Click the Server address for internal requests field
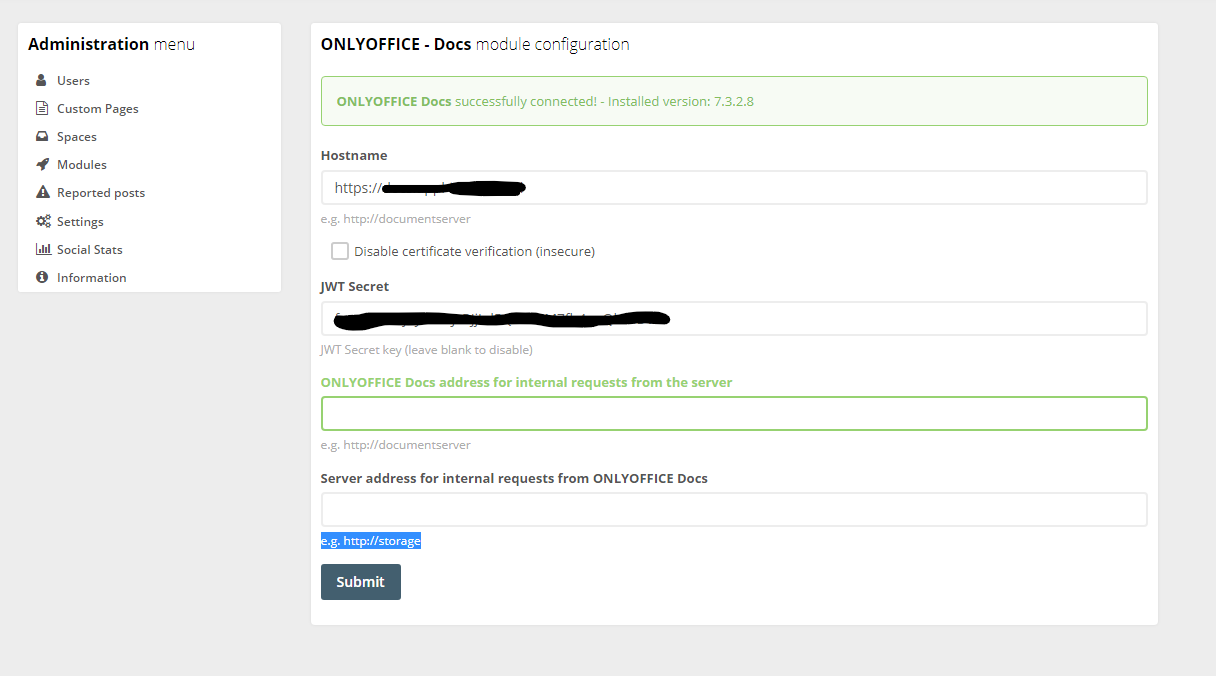The width and height of the screenshot is (1216, 676). tap(734, 509)
